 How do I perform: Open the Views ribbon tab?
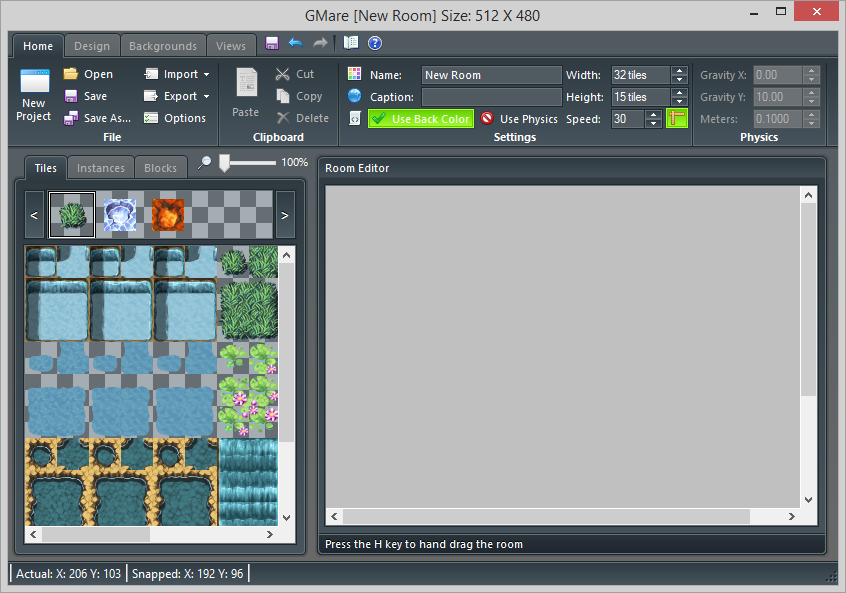tap(231, 46)
